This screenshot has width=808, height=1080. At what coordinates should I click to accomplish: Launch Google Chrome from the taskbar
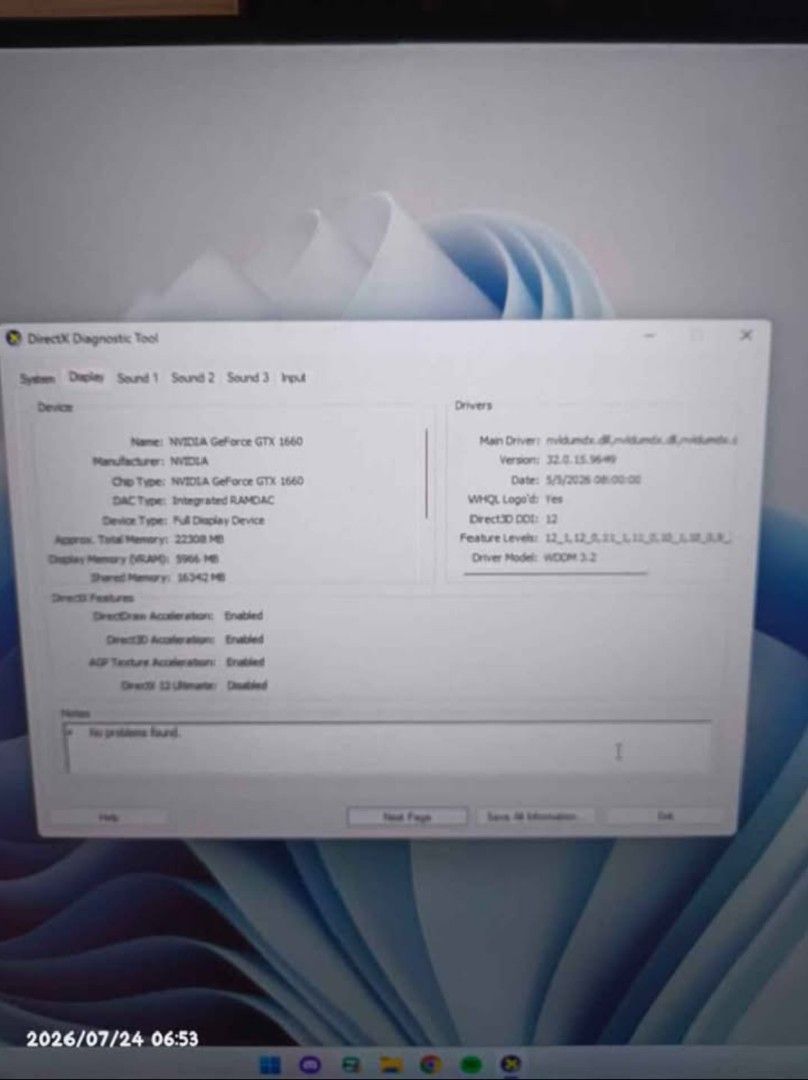431,1064
